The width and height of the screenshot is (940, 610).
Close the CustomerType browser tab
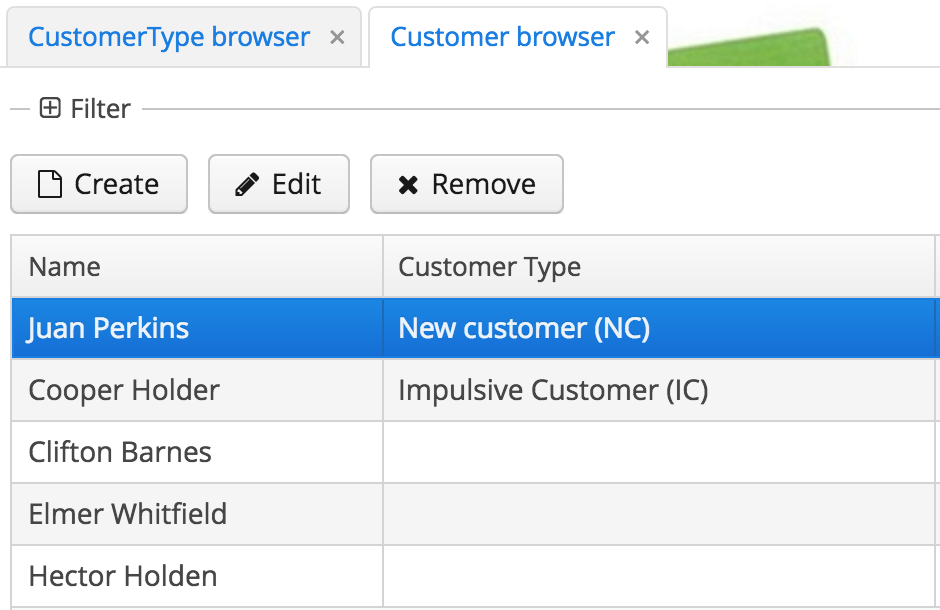tap(338, 38)
